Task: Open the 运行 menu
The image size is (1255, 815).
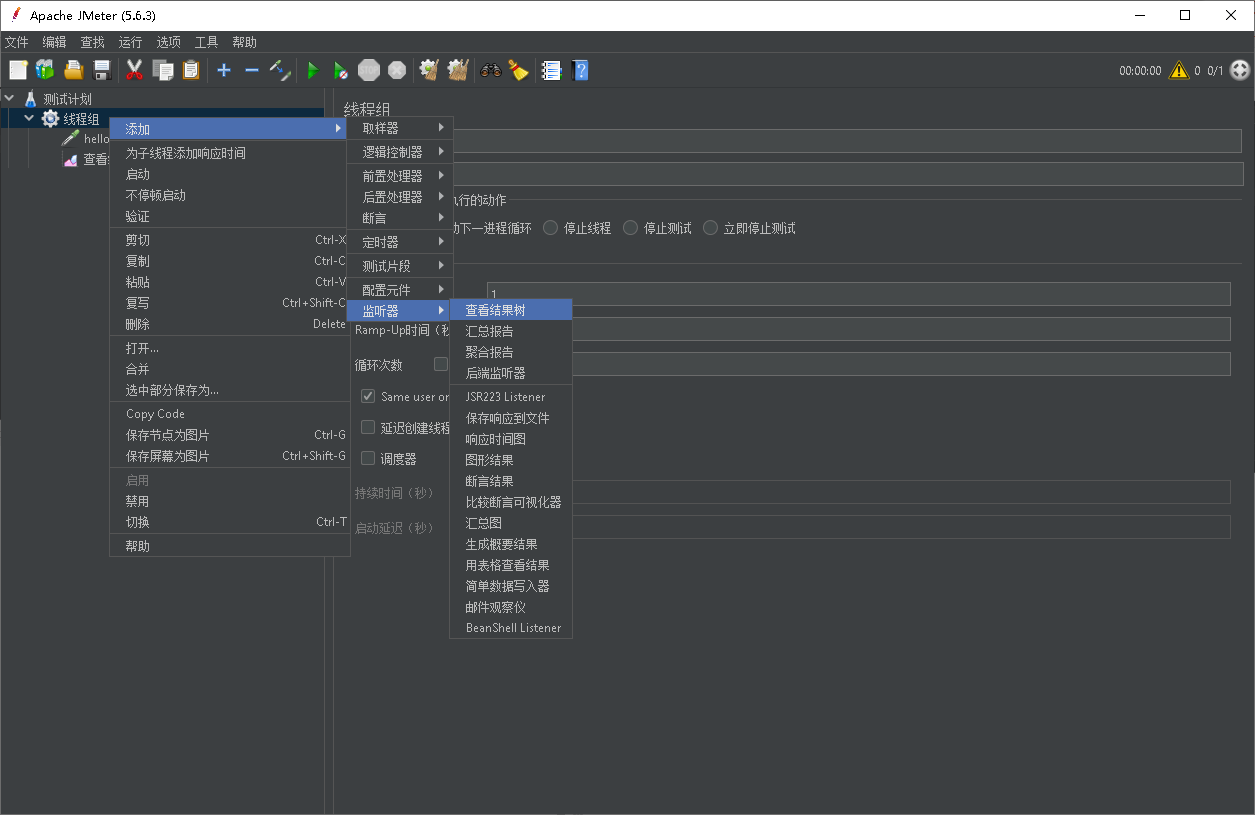Action: click(x=130, y=42)
